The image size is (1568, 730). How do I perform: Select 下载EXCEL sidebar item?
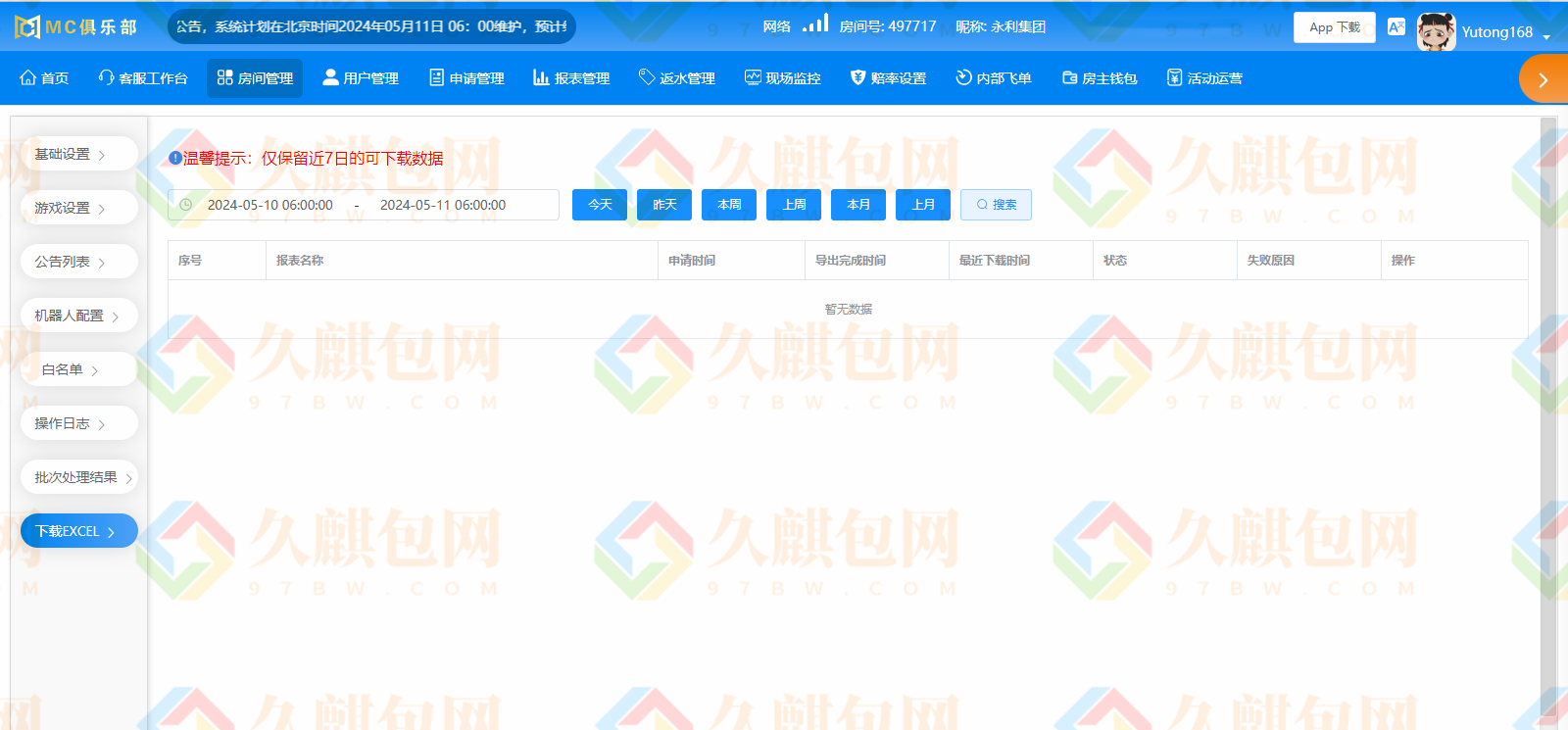pyautogui.click(x=78, y=531)
